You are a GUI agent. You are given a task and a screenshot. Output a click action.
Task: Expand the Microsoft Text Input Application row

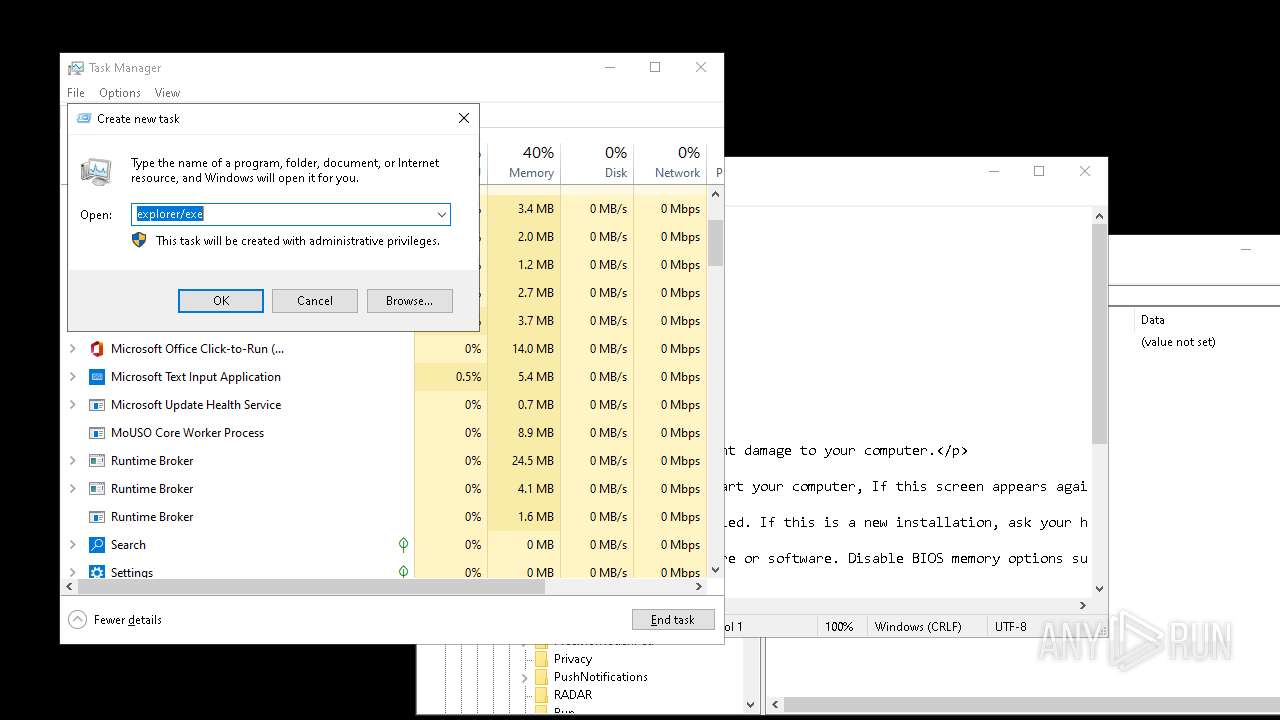click(72, 377)
